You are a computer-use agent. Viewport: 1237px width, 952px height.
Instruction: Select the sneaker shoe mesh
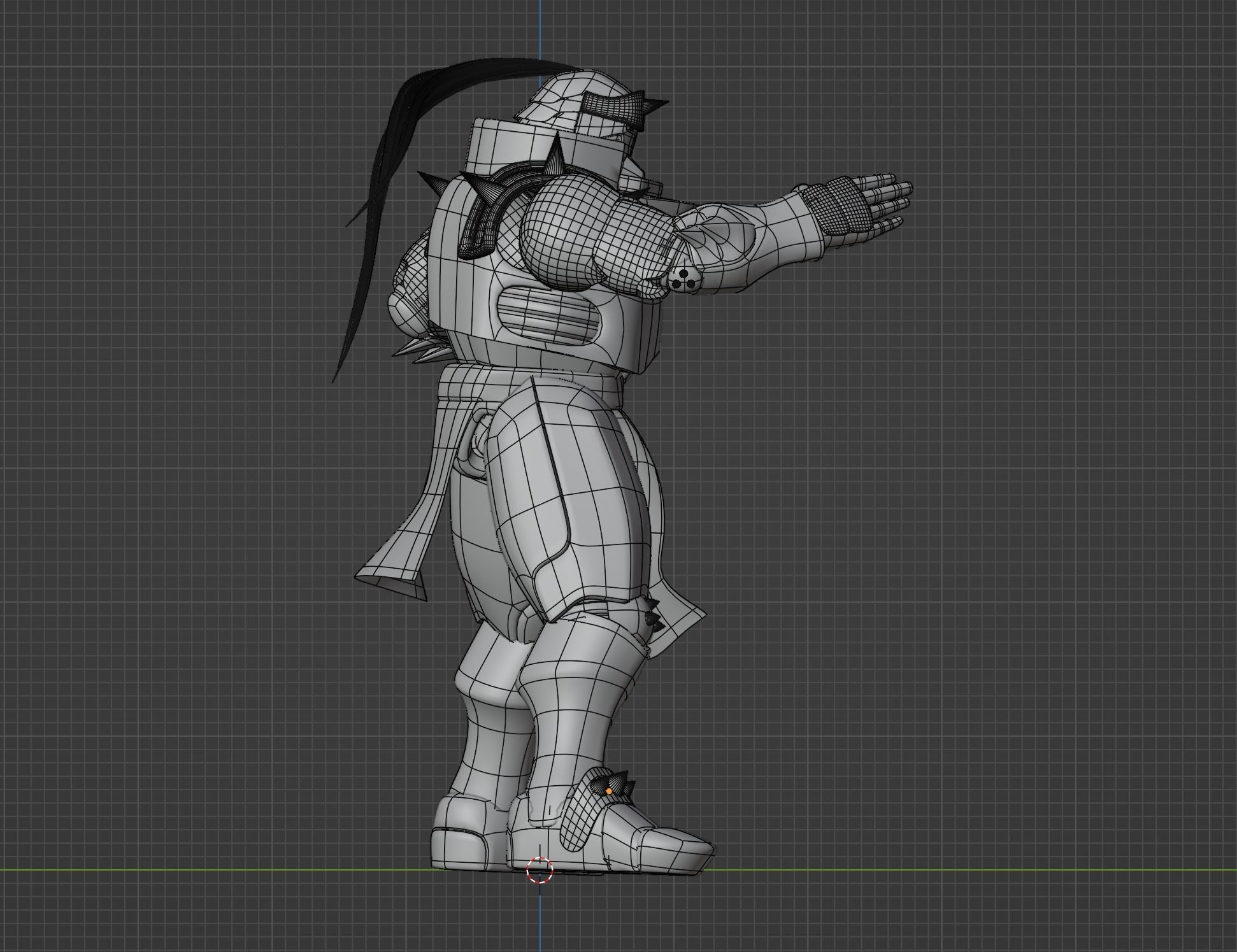pyautogui.click(x=637, y=847)
